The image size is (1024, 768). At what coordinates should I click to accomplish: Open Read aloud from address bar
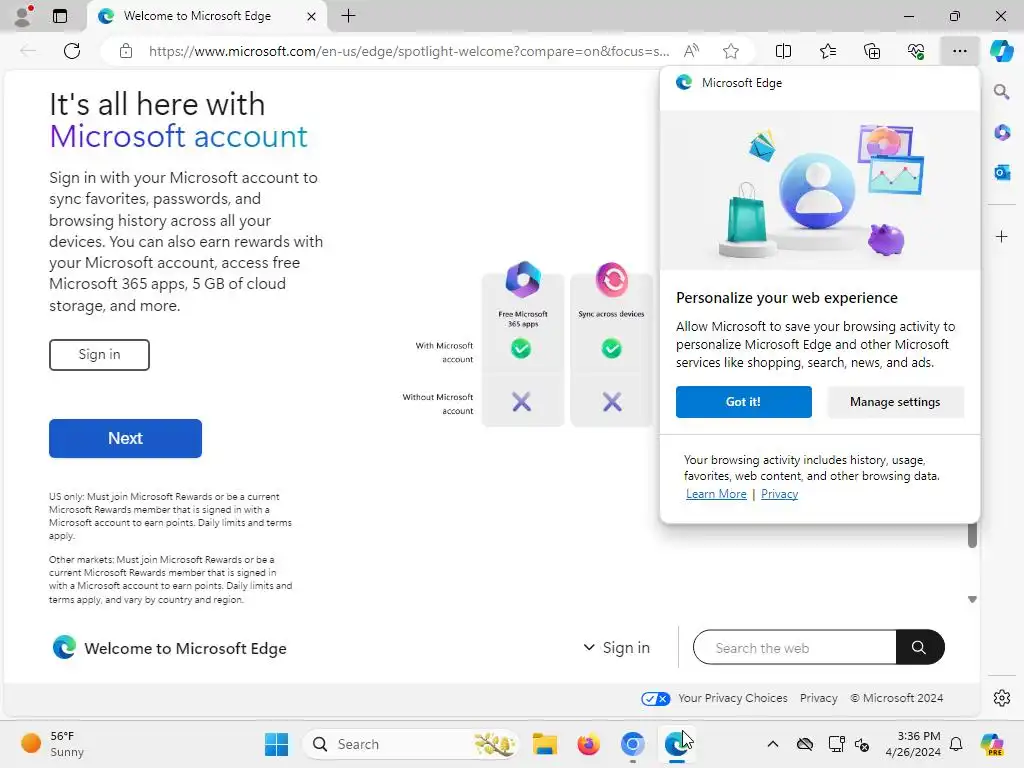(691, 51)
